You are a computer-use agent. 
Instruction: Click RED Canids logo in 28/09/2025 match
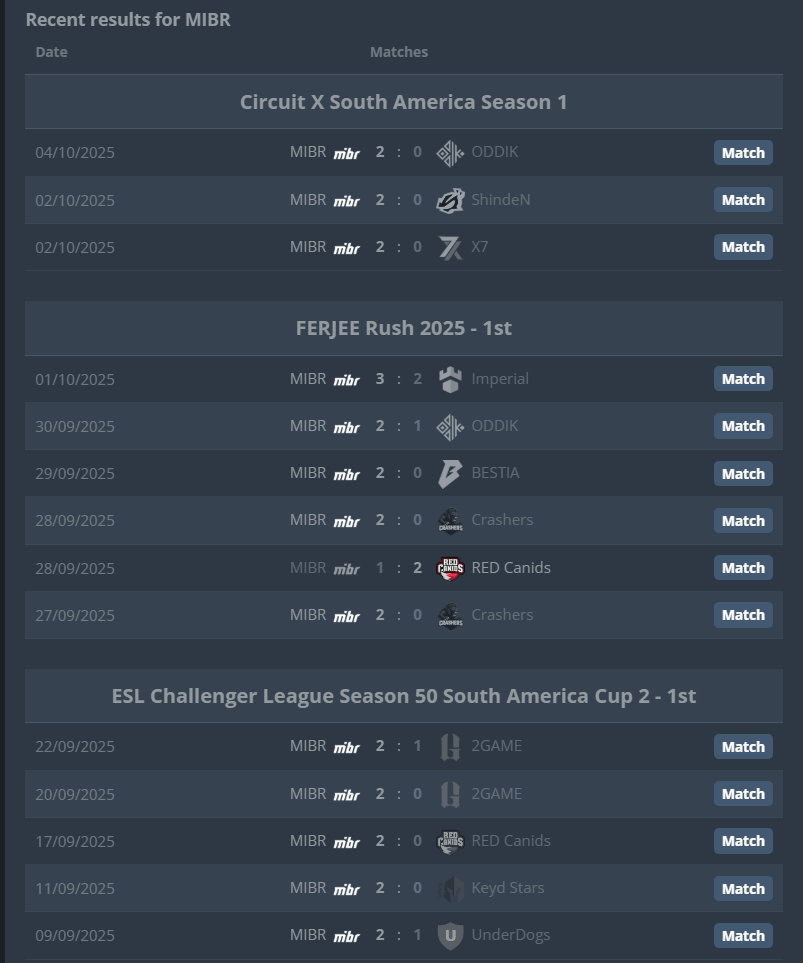click(450, 568)
